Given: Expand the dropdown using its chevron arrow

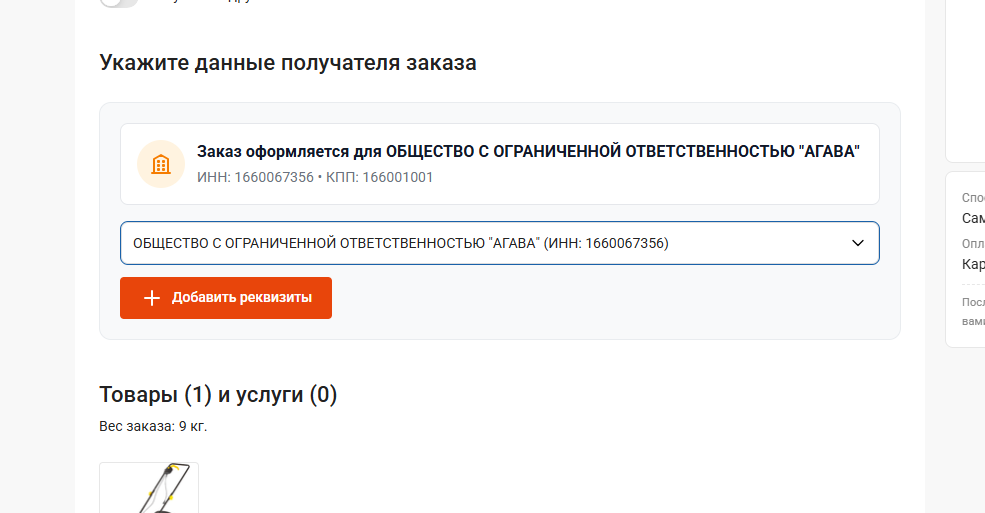Looking at the screenshot, I should (x=857, y=243).
